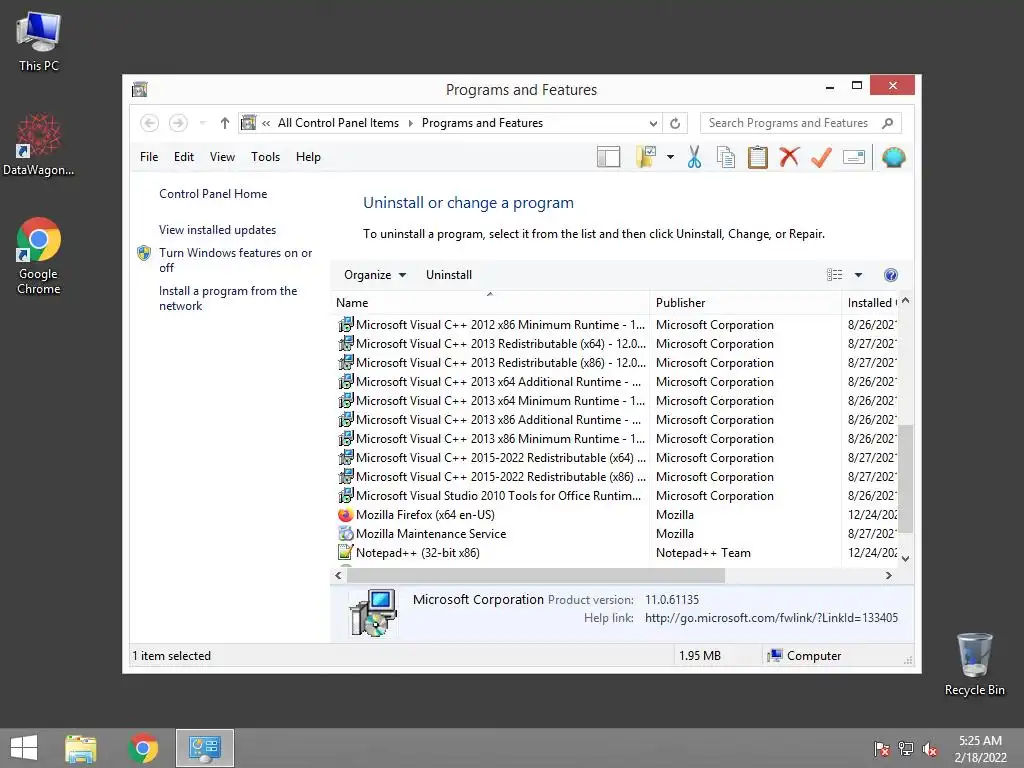Select Visual C++ 2015-2022 Redistributable (x64) row

(616, 458)
